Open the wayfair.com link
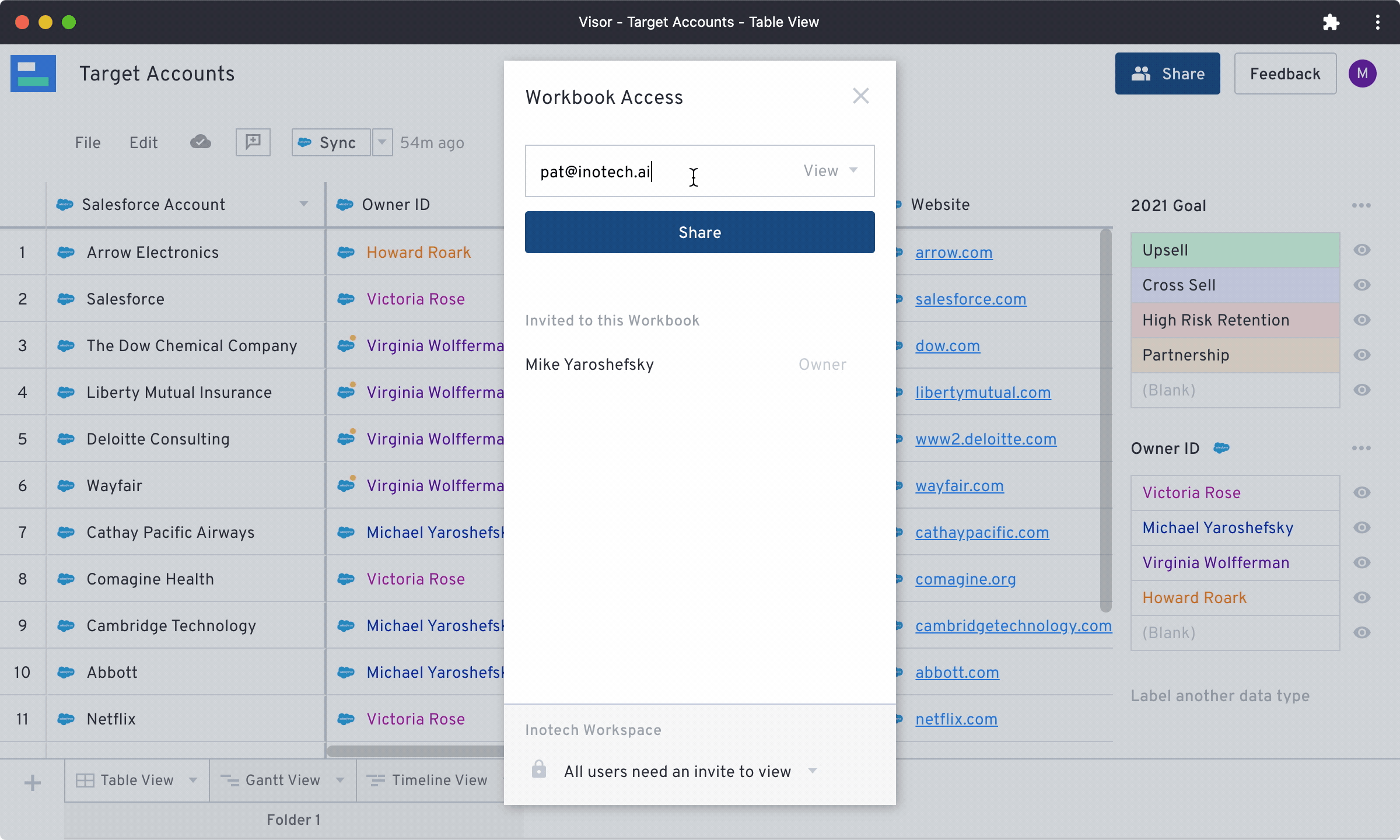Viewport: 1400px width, 840px height. coord(959,486)
